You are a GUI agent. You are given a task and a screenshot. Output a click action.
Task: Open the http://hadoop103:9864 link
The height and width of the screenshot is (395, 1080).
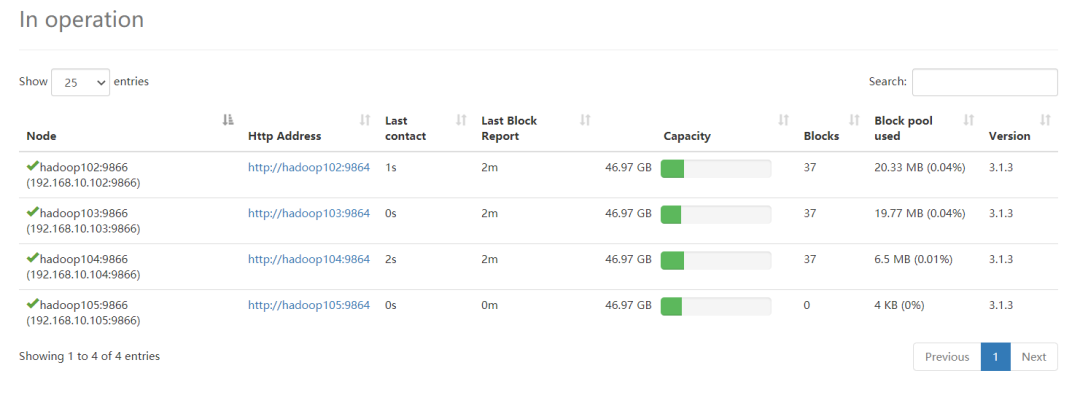(309, 213)
